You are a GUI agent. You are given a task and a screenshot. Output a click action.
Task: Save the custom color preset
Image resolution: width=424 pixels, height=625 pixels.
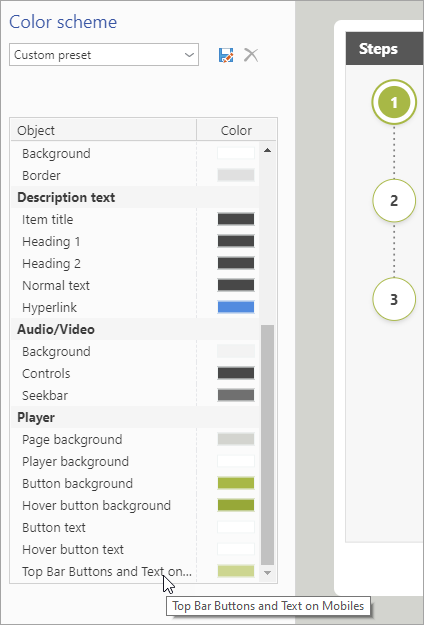[226, 55]
